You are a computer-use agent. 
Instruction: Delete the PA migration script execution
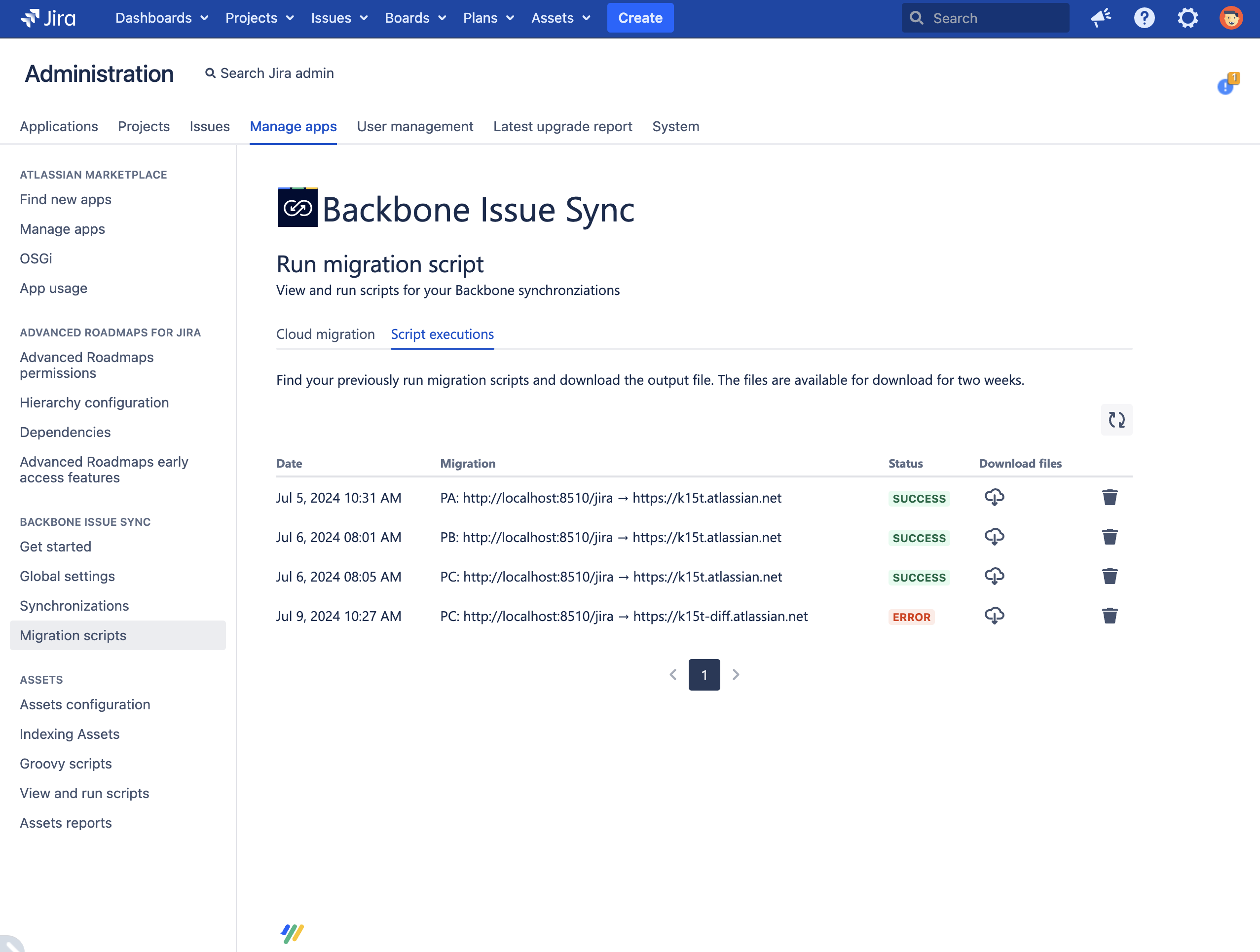(x=1109, y=497)
